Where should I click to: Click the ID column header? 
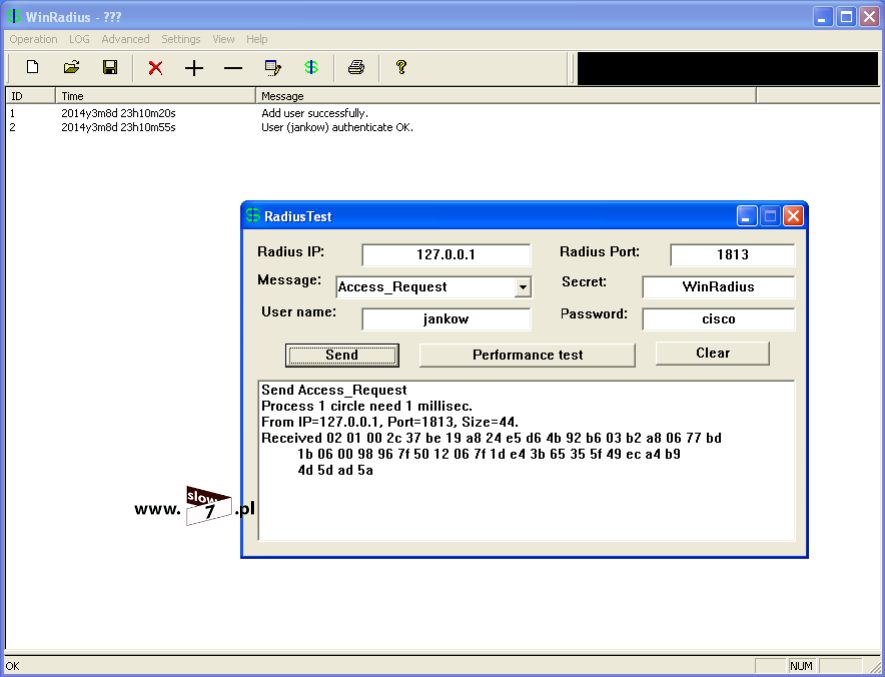pos(30,96)
